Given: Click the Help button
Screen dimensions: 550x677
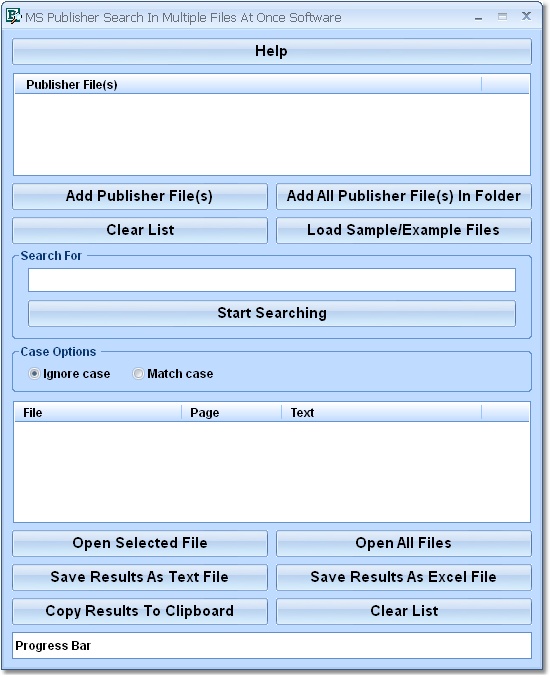Looking at the screenshot, I should pyautogui.click(x=272, y=51).
